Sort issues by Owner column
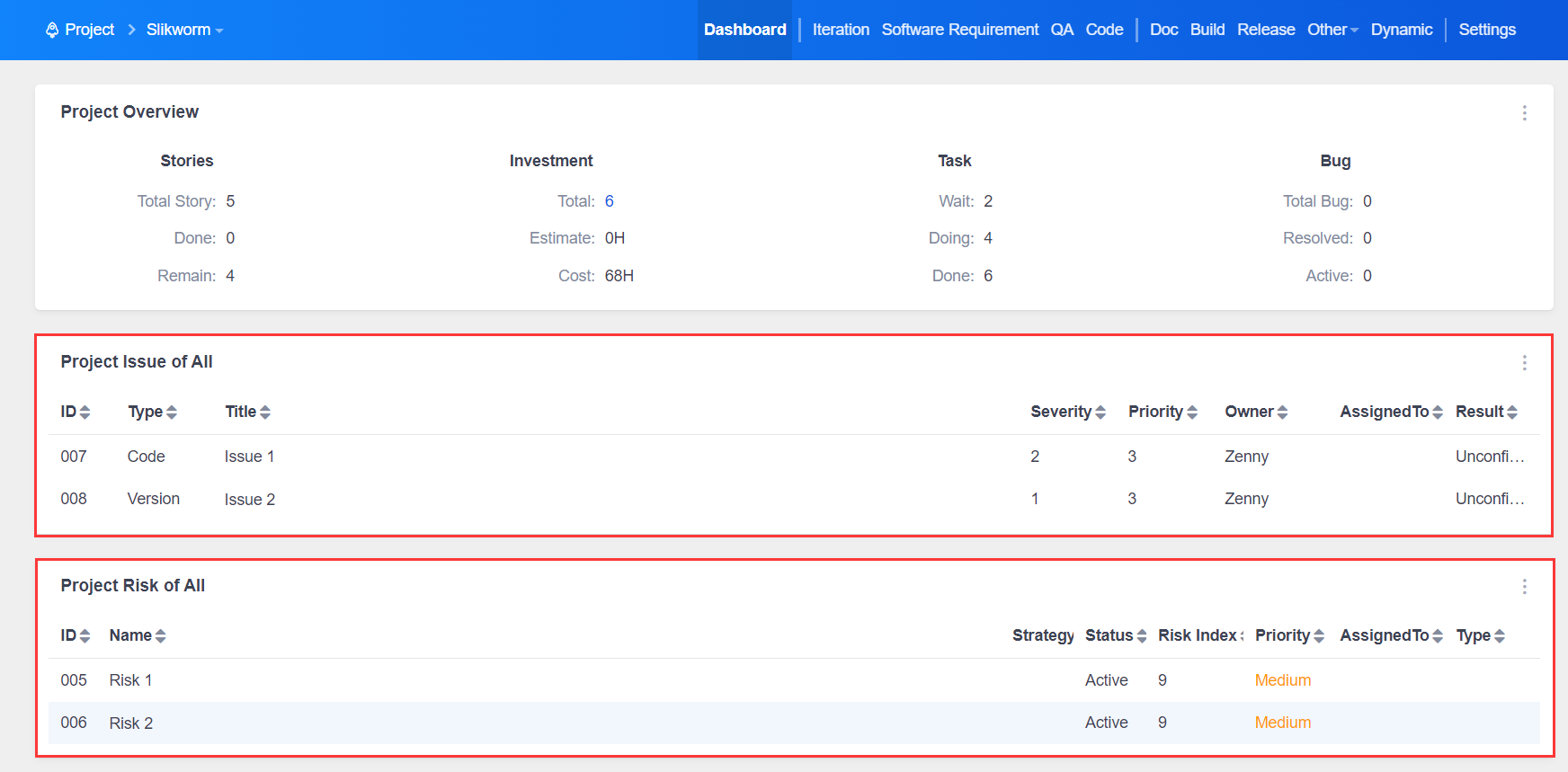The width and height of the screenshot is (1568, 772). 1282,413
